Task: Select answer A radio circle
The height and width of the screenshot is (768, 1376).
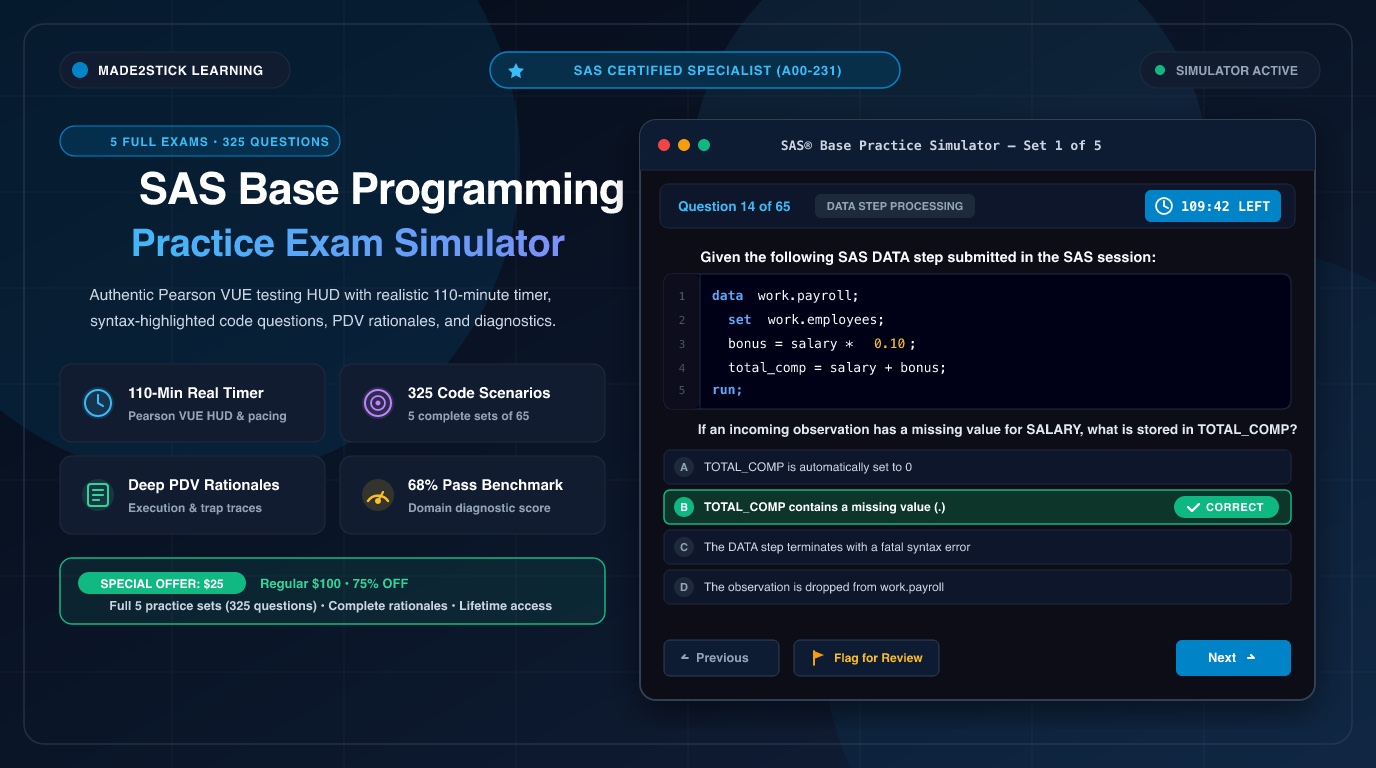Action: pos(684,467)
